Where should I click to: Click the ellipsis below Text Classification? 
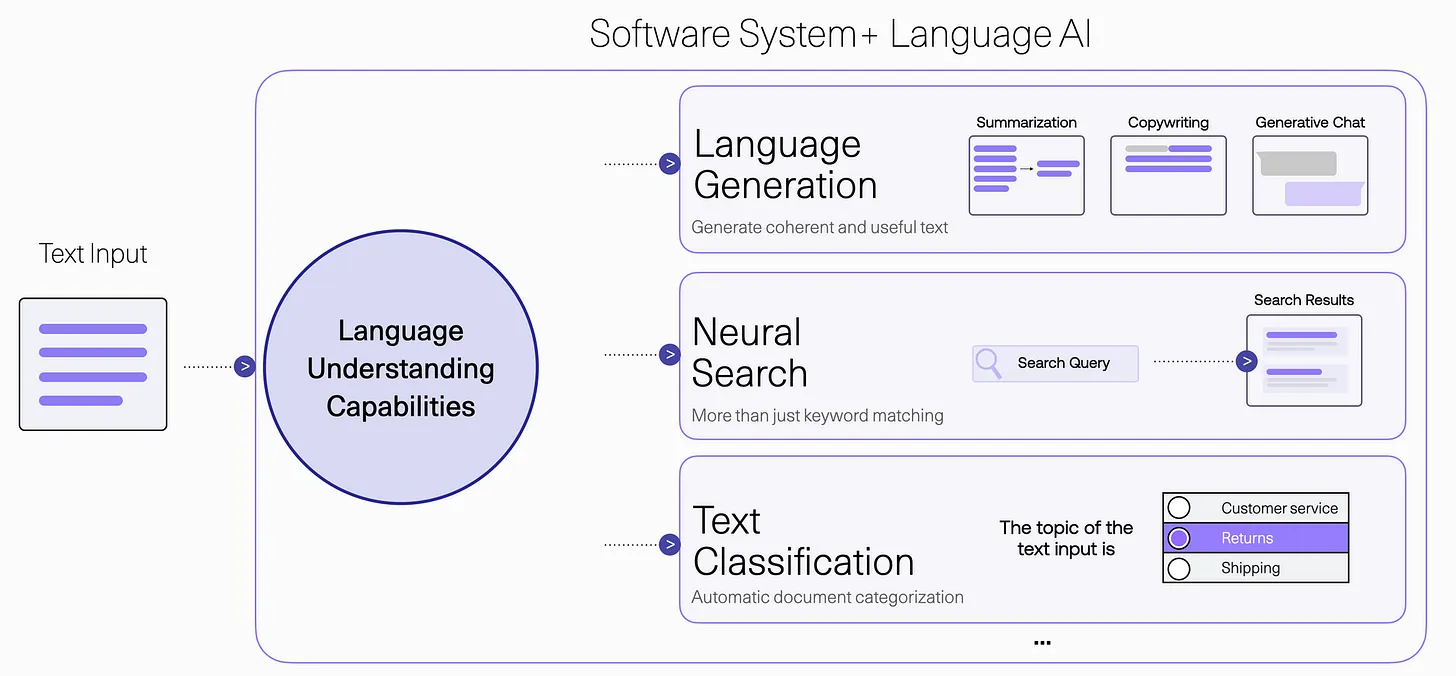point(1042,643)
